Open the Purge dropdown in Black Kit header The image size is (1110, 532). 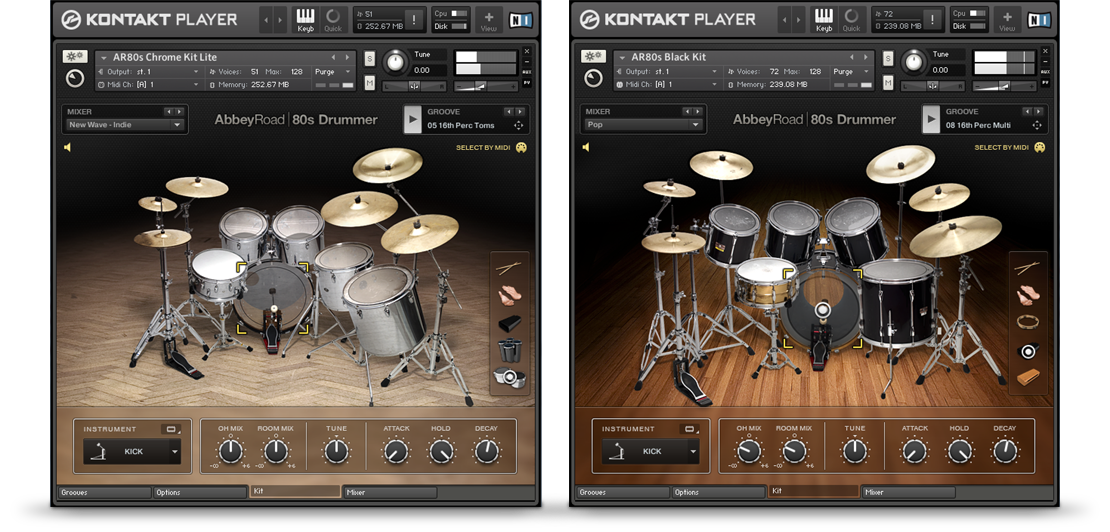(852, 71)
